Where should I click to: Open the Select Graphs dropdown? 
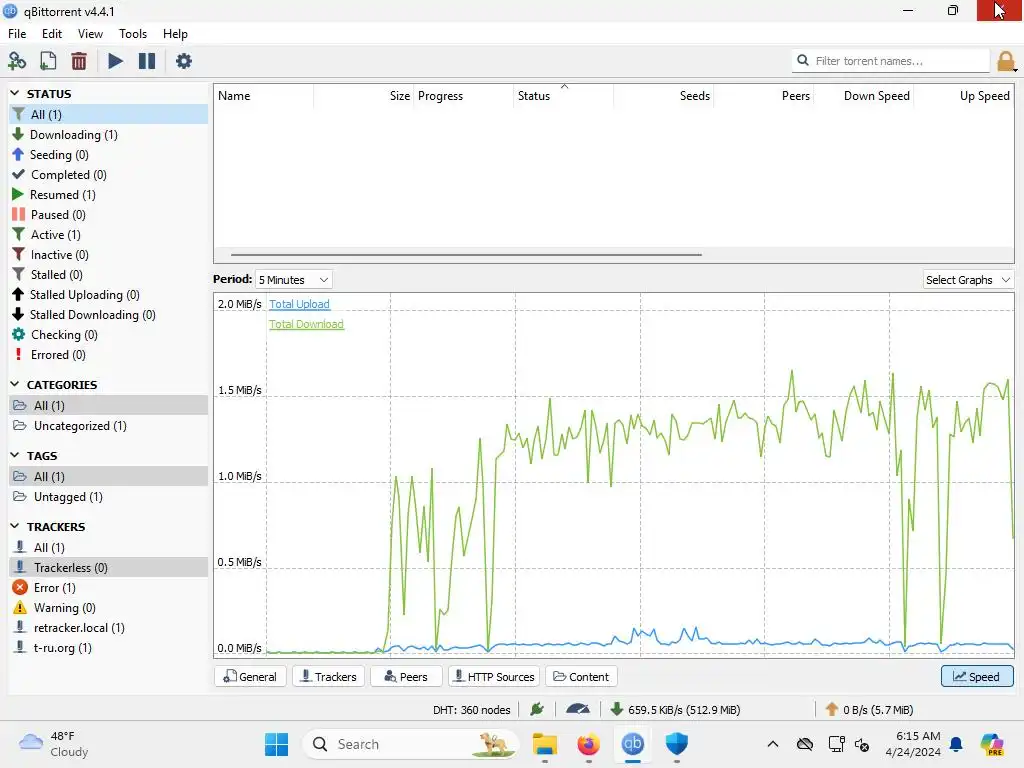968,280
